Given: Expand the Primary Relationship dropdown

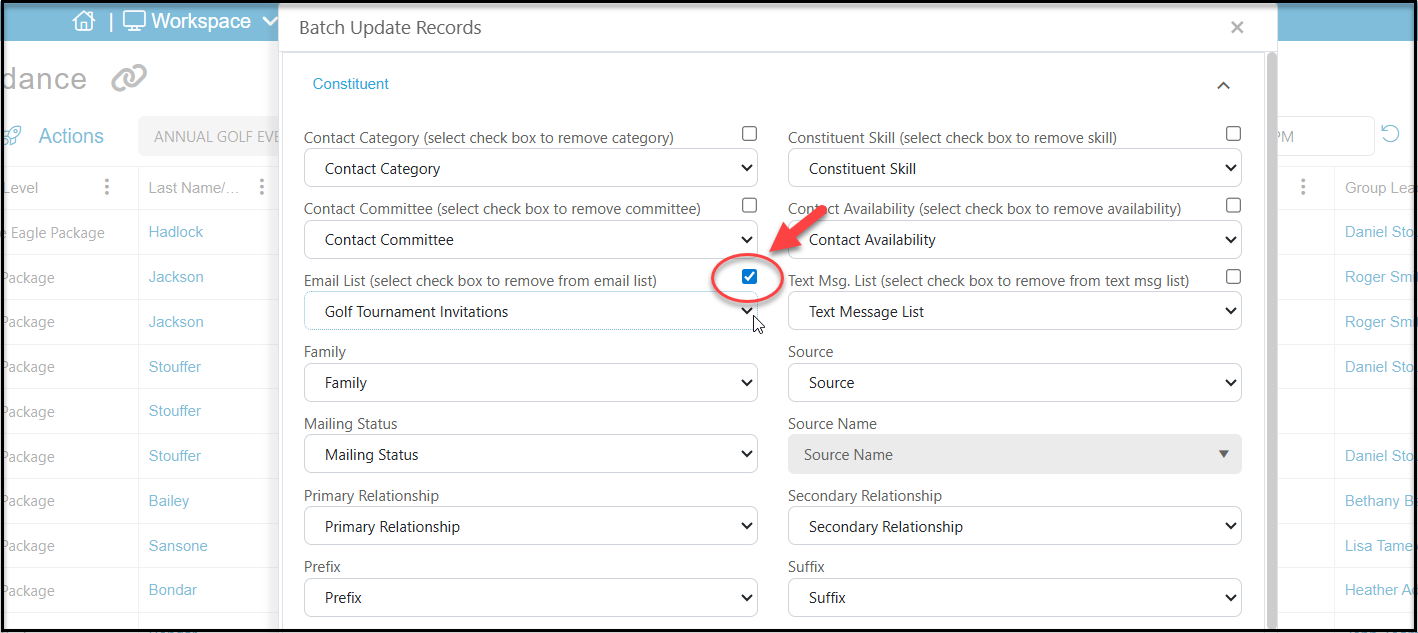Looking at the screenshot, I should pos(531,526).
